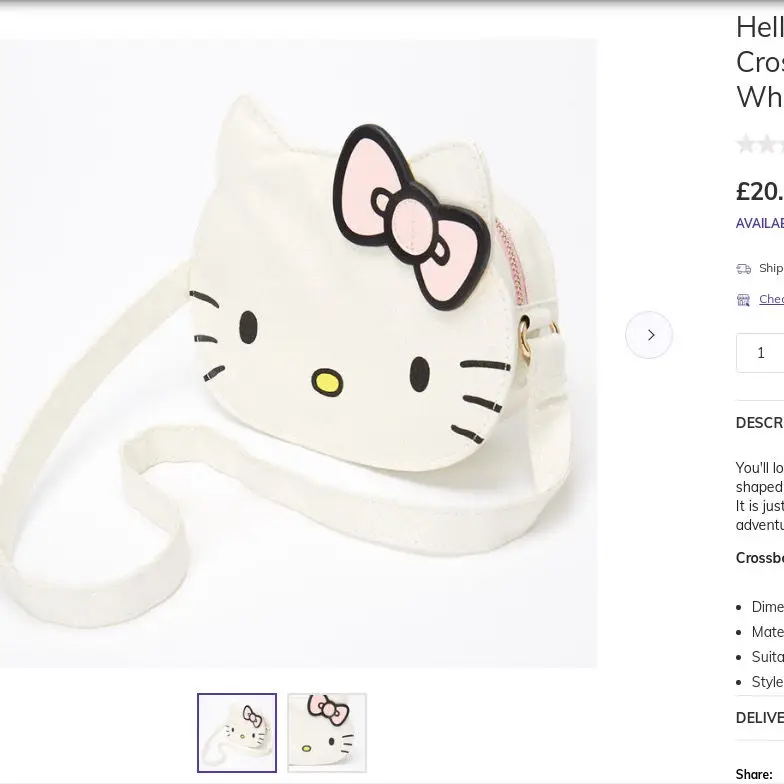This screenshot has height=784, width=784.
Task: Open the main Hello Kitty bag image
Action: (298, 353)
